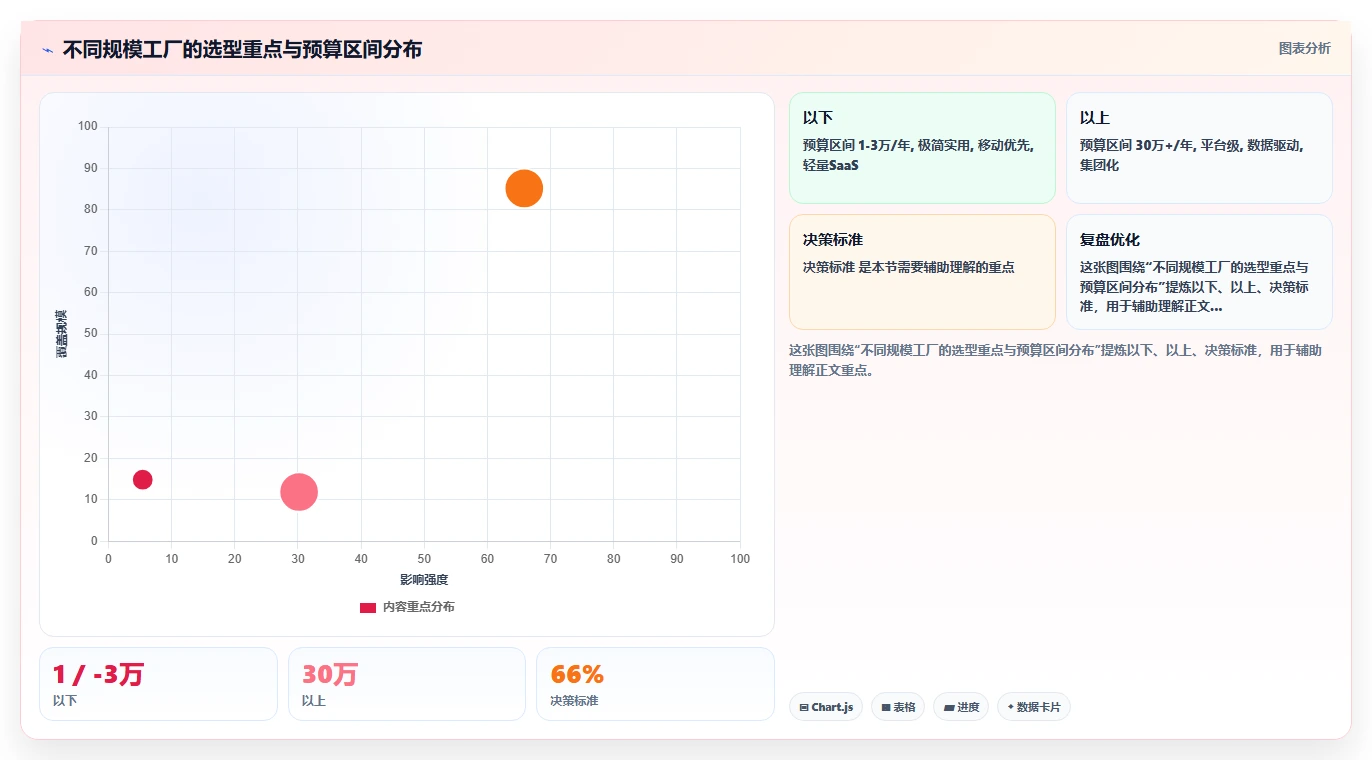The height and width of the screenshot is (760, 1372).
Task: Open the 表格 tag
Action: [x=898, y=707]
